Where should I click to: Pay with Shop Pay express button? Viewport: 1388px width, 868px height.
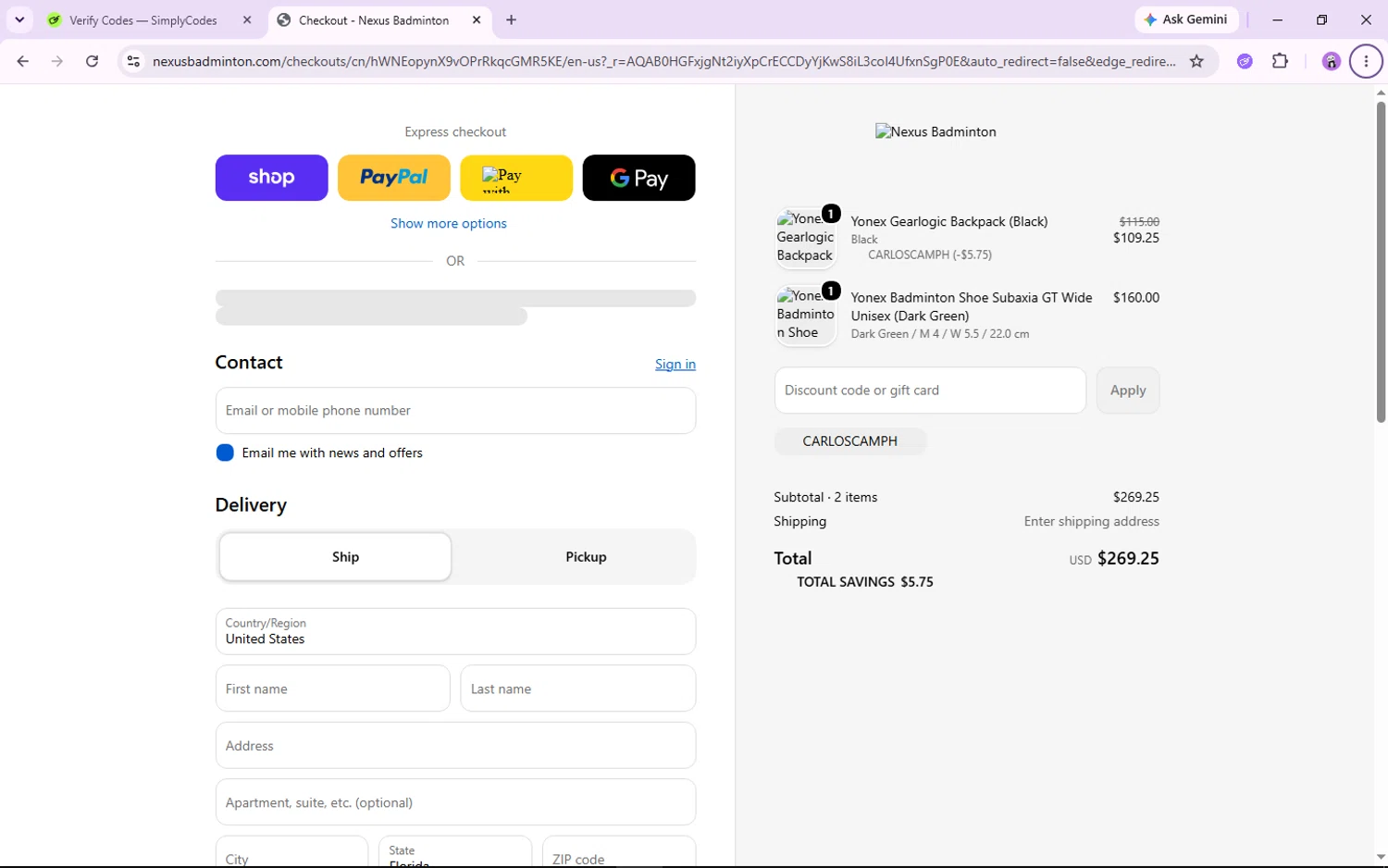pos(271,178)
